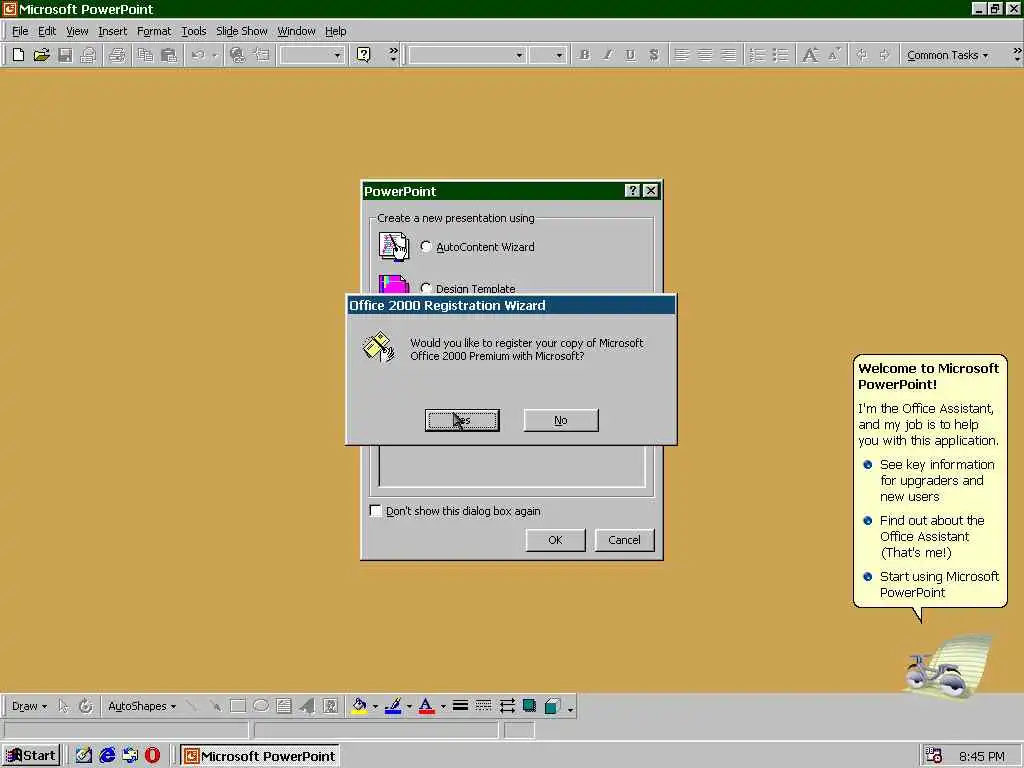Click the Numbering list icon
The image size is (1024, 768).
pyautogui.click(x=757, y=55)
